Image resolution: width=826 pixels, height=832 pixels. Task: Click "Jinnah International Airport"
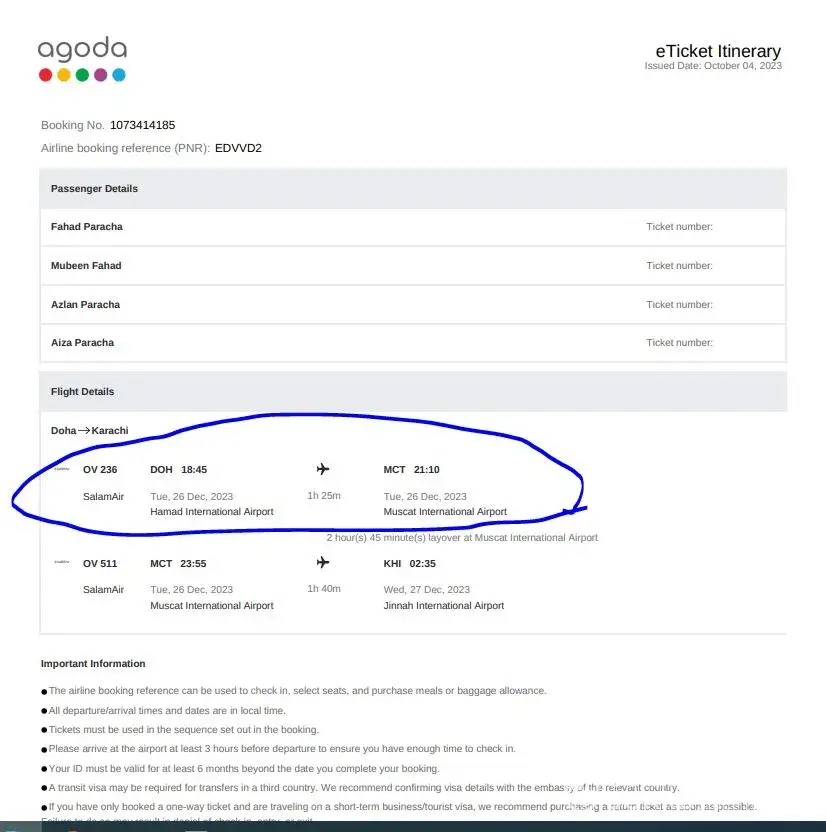pyautogui.click(x=444, y=605)
